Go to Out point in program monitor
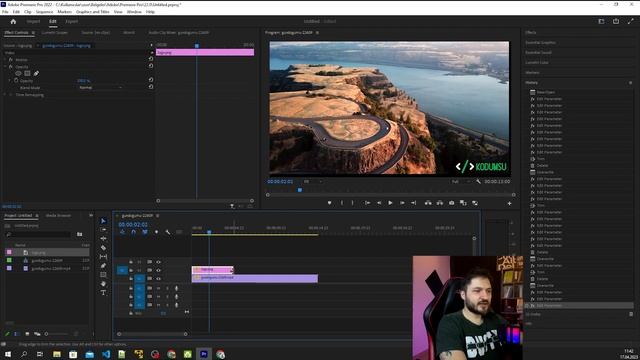640x360 pixels. pos(413,203)
